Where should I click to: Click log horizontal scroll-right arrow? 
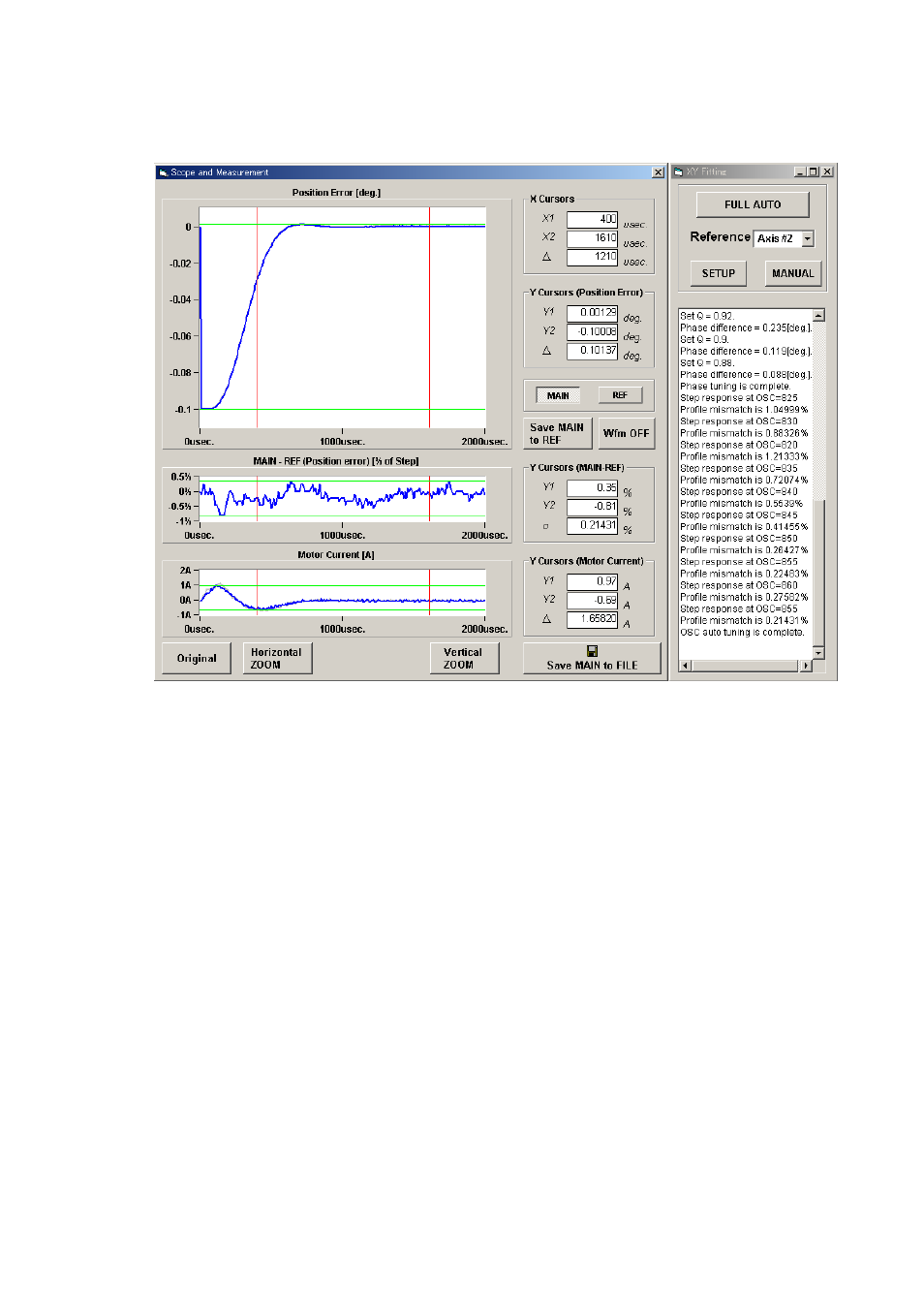806,666
